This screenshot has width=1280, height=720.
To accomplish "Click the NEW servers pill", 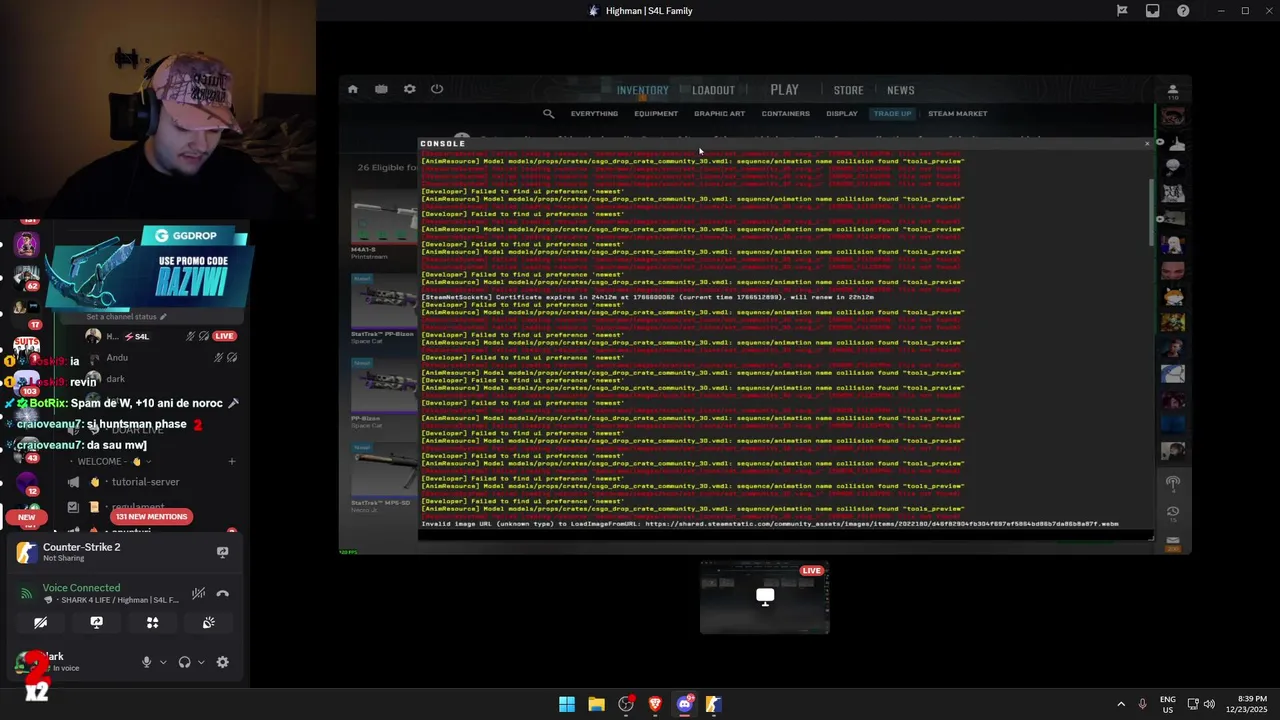I will coord(27,517).
